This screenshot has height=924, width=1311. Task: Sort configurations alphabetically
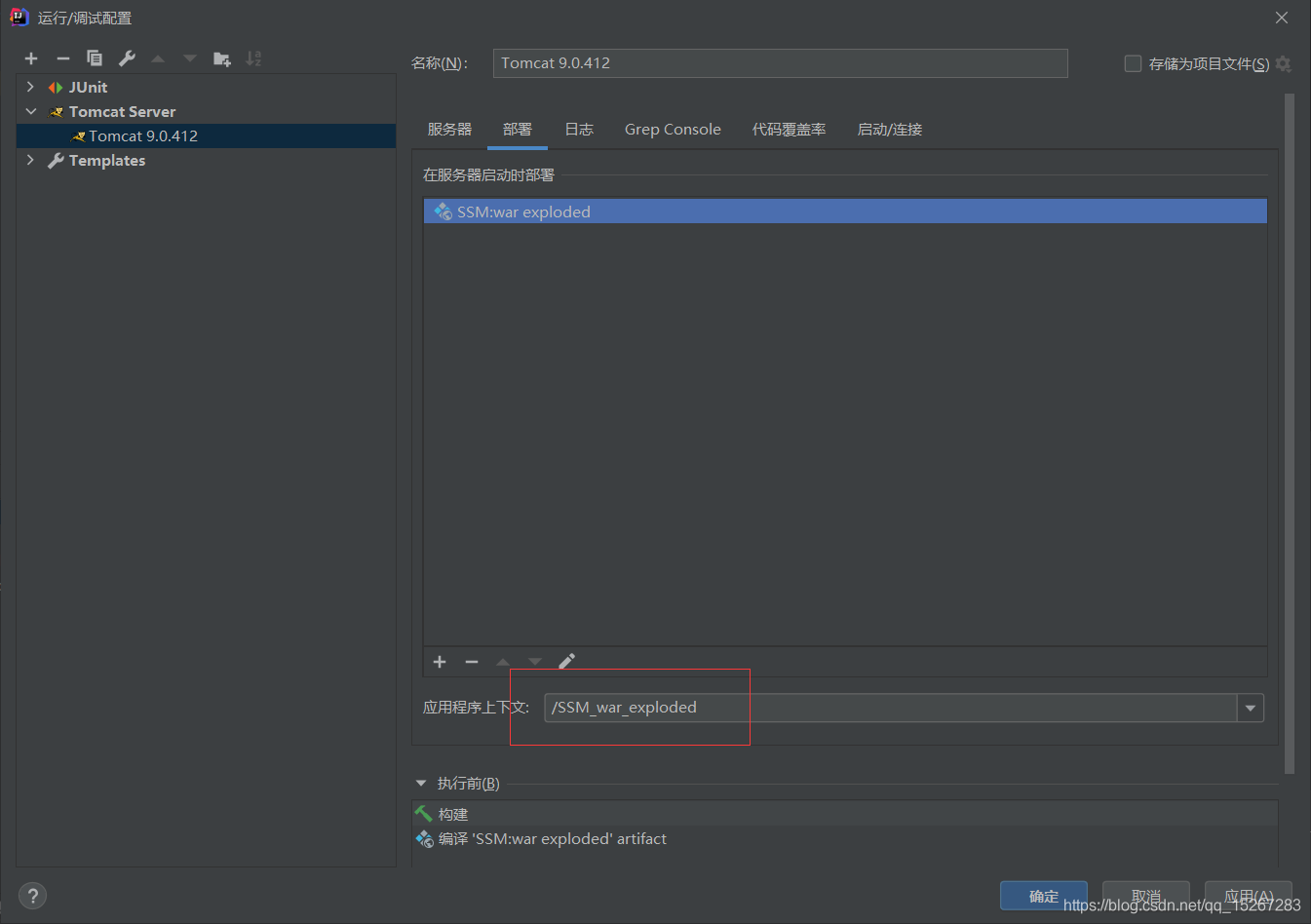(x=253, y=58)
